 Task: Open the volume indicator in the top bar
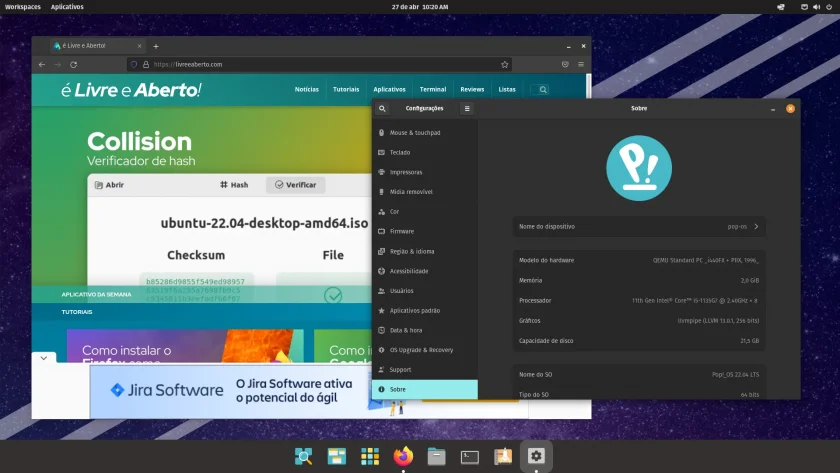coord(816,7)
